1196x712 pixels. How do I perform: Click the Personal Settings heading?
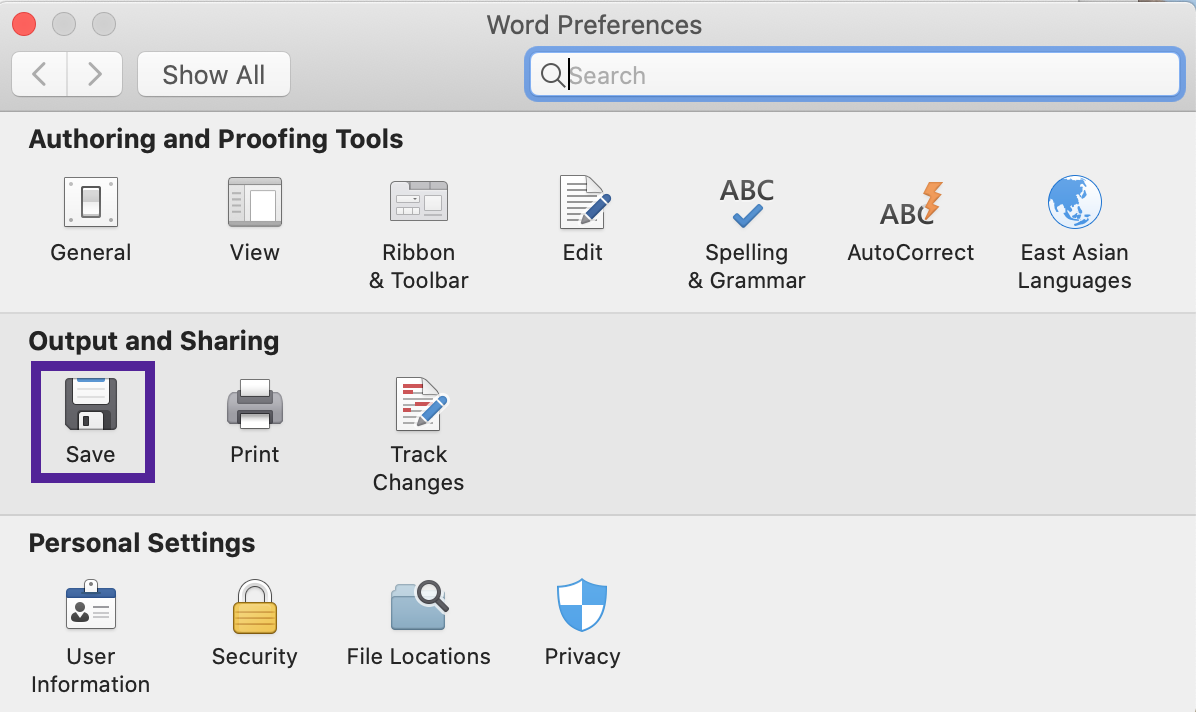pos(142,543)
